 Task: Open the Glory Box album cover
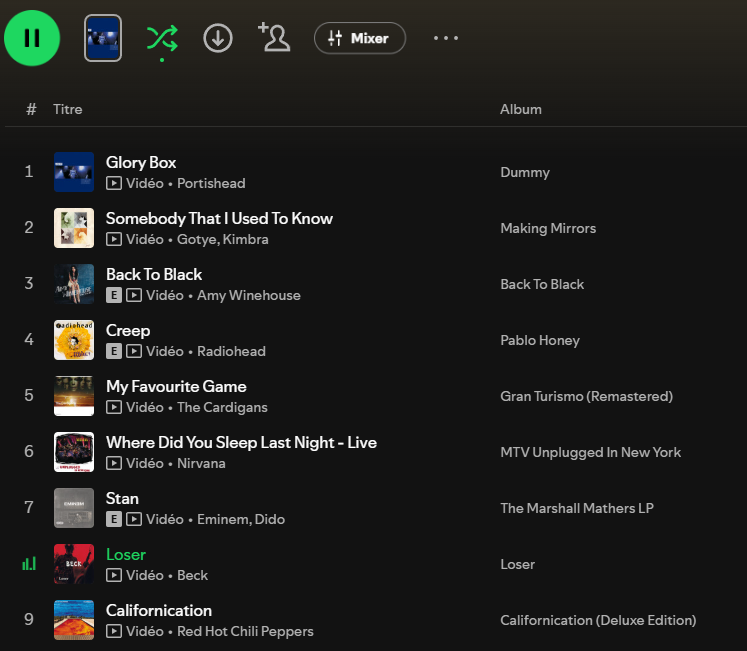[x=74, y=172]
